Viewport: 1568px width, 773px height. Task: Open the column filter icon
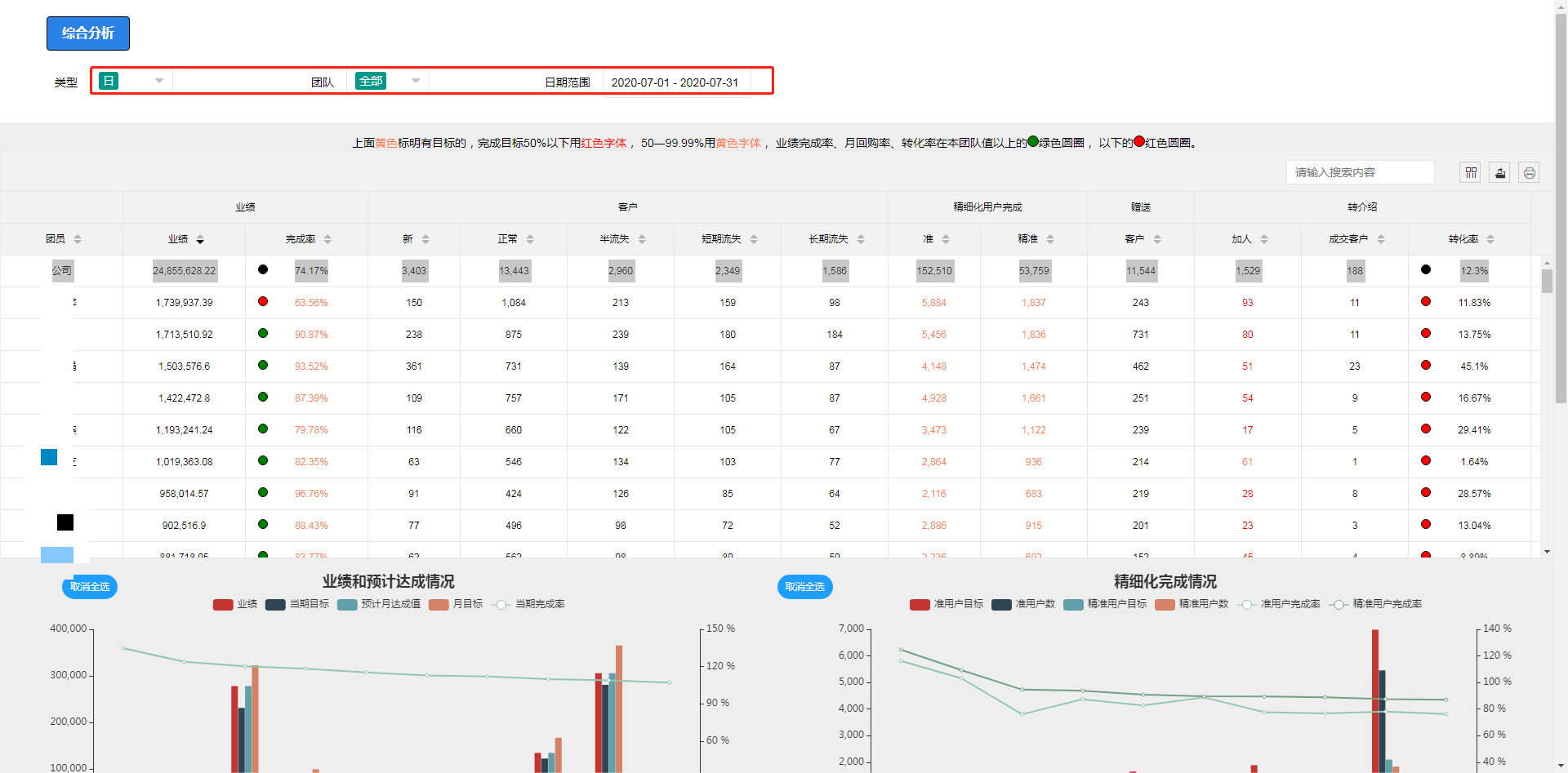[x=1471, y=173]
